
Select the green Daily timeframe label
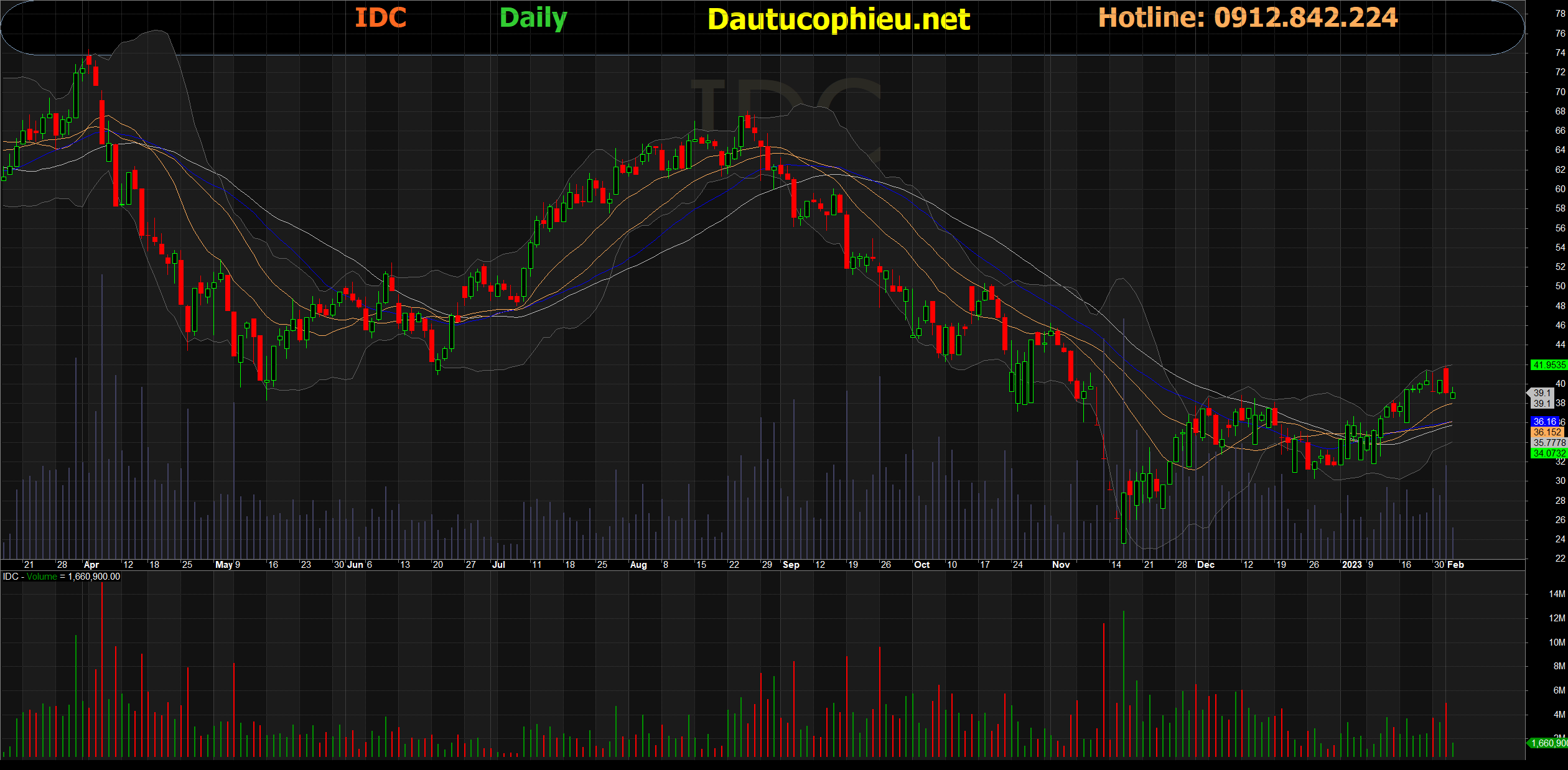click(x=533, y=19)
